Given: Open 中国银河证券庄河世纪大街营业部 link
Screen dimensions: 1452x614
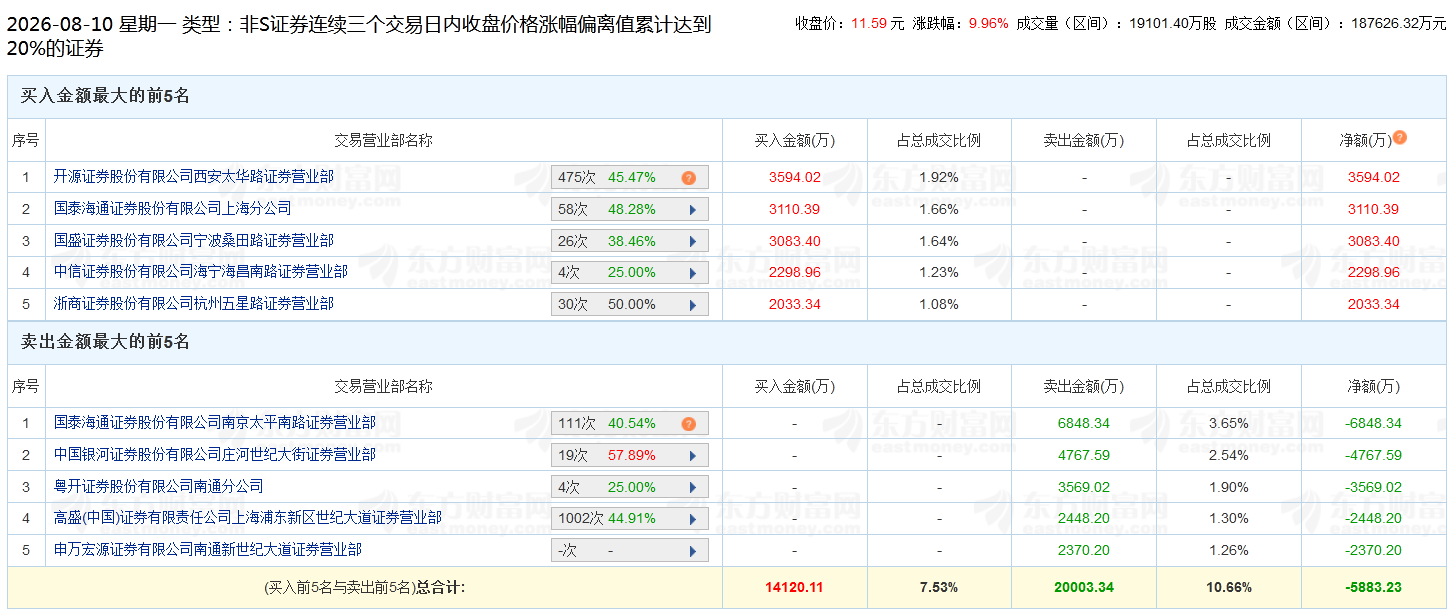Looking at the screenshot, I should pyautogui.click(x=215, y=455).
